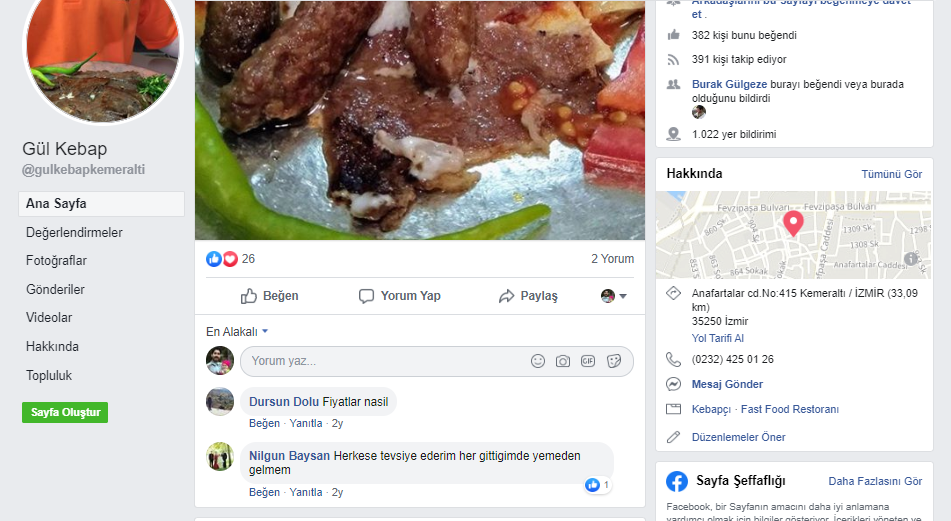This screenshot has height=521, width=951.
Task: Click the emoji icon in comment box
Action: tap(538, 361)
